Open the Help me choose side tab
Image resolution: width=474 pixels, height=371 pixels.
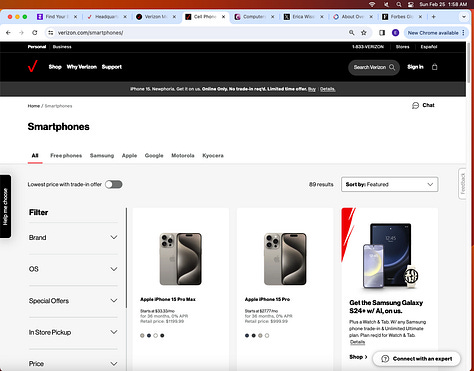point(5,206)
